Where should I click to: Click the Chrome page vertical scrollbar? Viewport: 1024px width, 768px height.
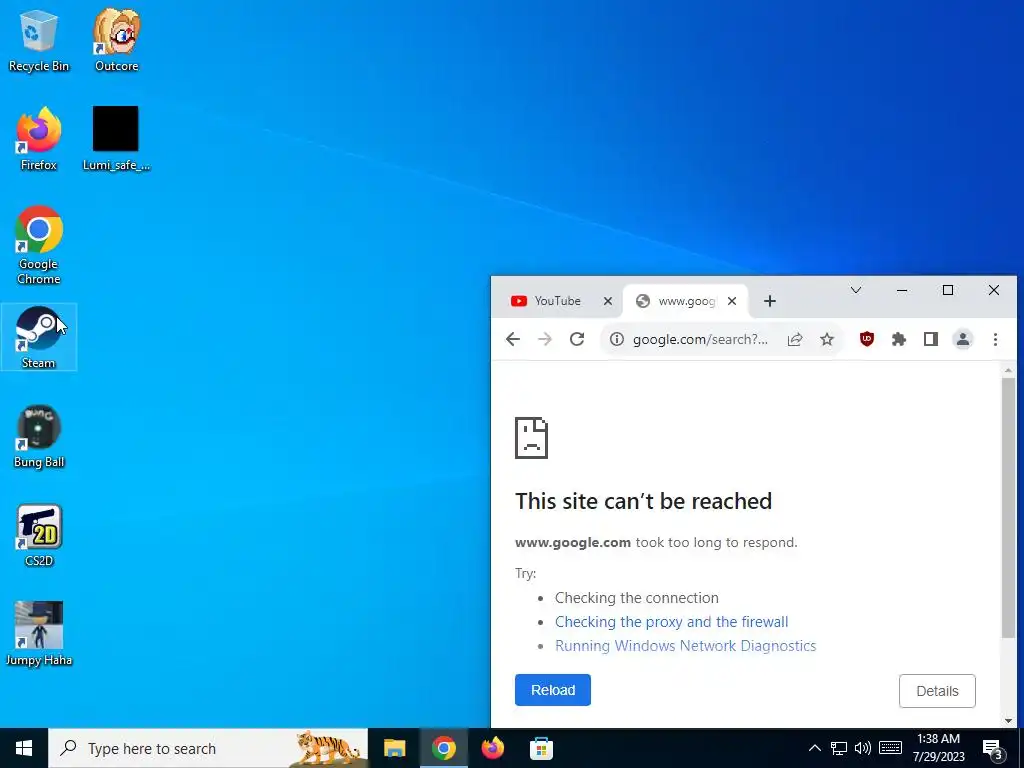(x=1008, y=507)
